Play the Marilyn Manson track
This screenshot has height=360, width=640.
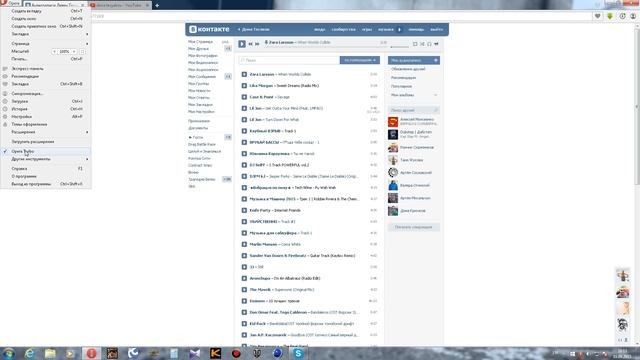(x=244, y=244)
